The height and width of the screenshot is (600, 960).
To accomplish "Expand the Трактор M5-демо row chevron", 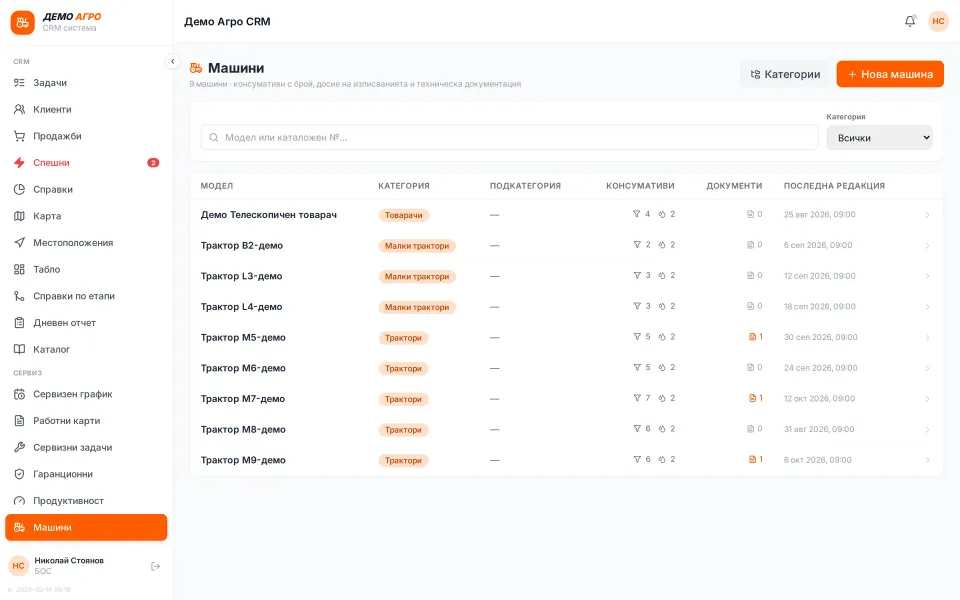I will pos(928,337).
